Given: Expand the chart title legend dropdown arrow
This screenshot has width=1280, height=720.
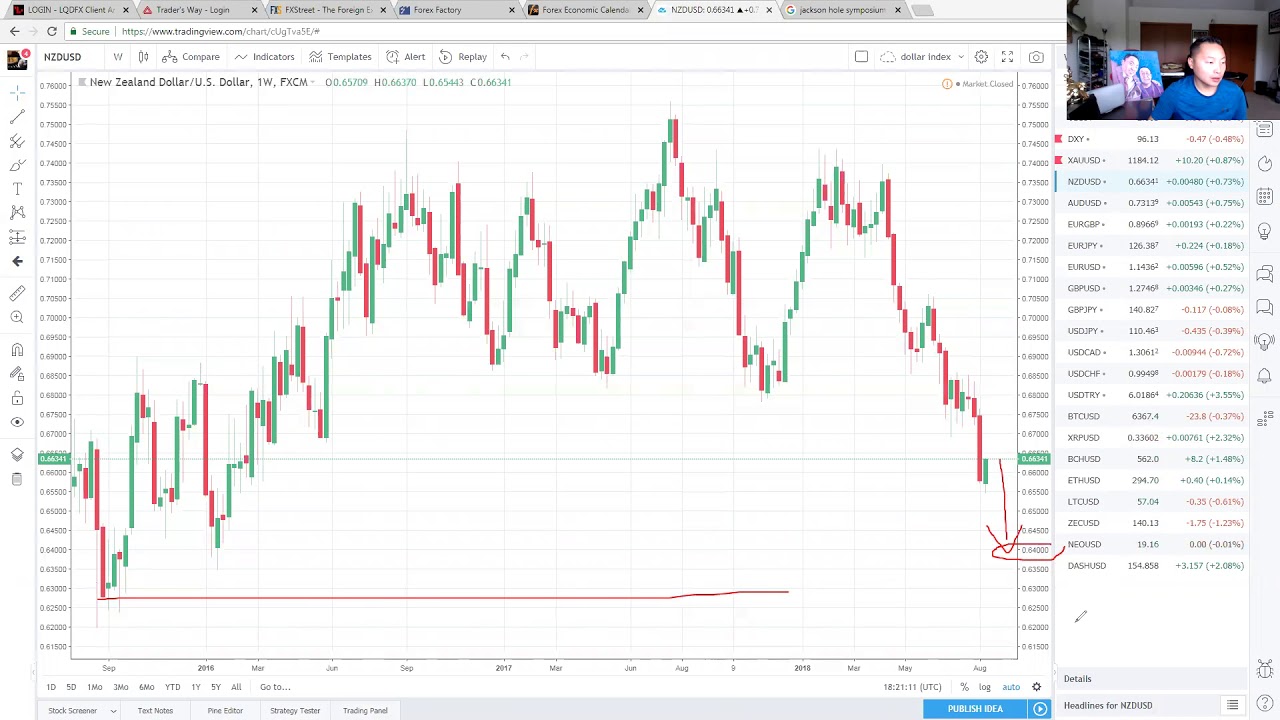Looking at the screenshot, I should pyautogui.click(x=313, y=82).
